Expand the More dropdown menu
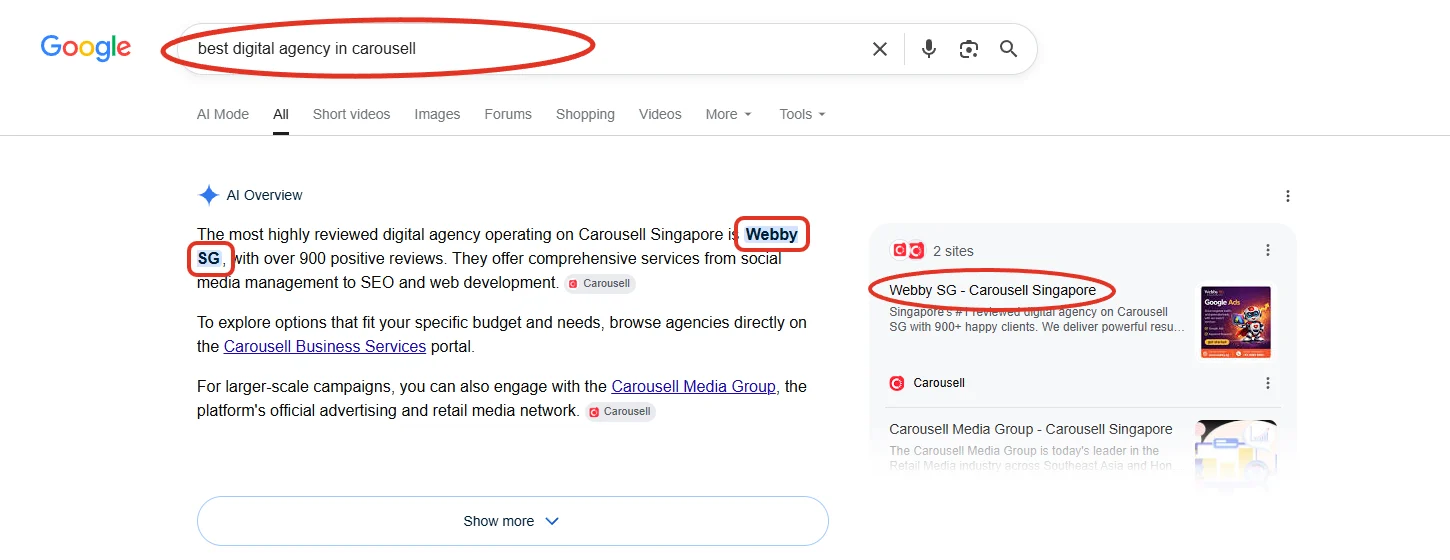Viewport: 1450px width, 560px height. 728,114
